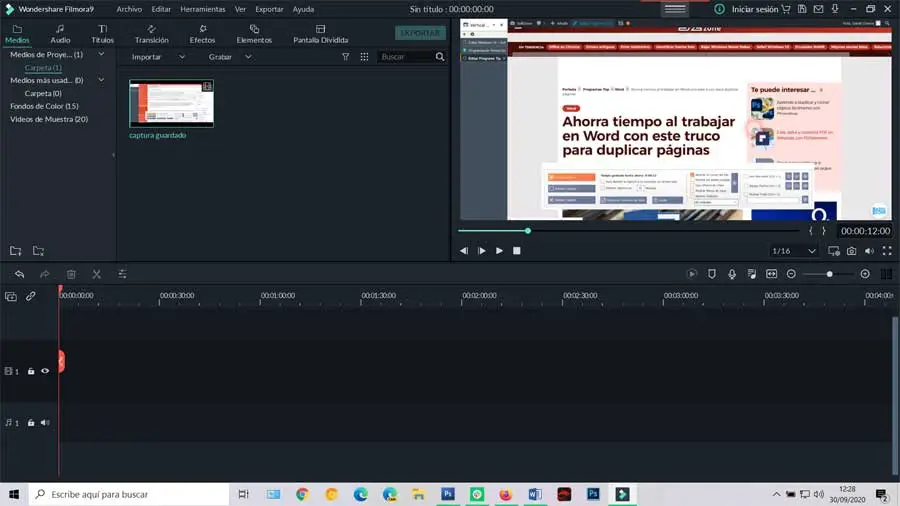This screenshot has height=506, width=900.
Task: Click the delete trash icon in timeline toolbar
Action: [71, 274]
